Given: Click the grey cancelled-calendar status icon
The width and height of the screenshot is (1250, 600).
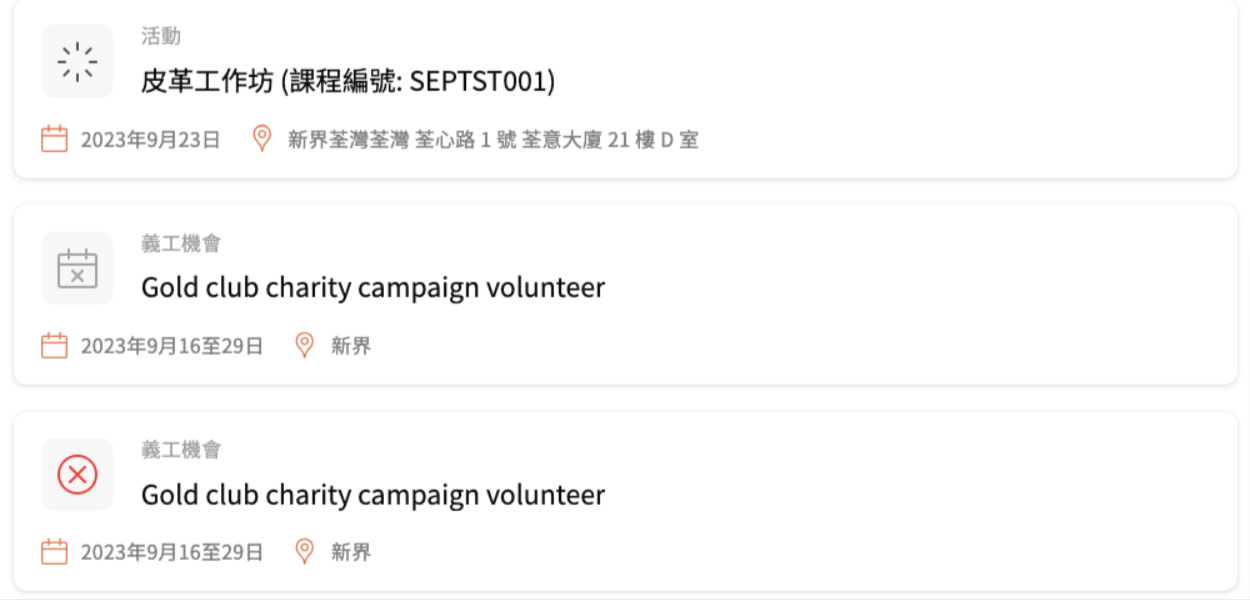Looking at the screenshot, I should (x=77, y=268).
